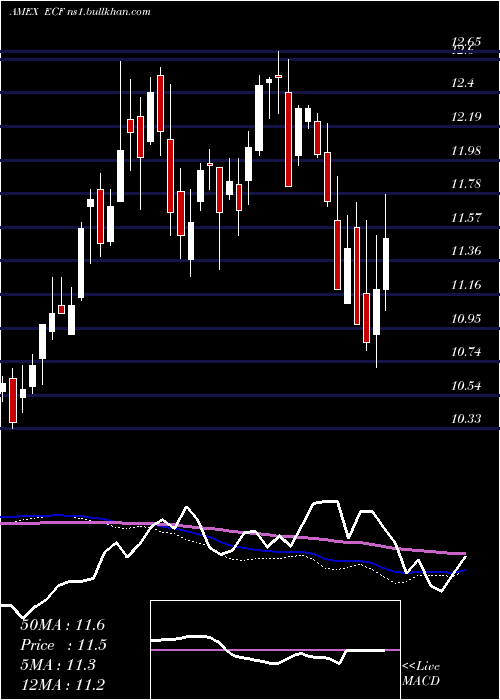Click inside the MACD inset chart box
The width and height of the screenshot is (500, 700).
pyautogui.click(x=275, y=650)
